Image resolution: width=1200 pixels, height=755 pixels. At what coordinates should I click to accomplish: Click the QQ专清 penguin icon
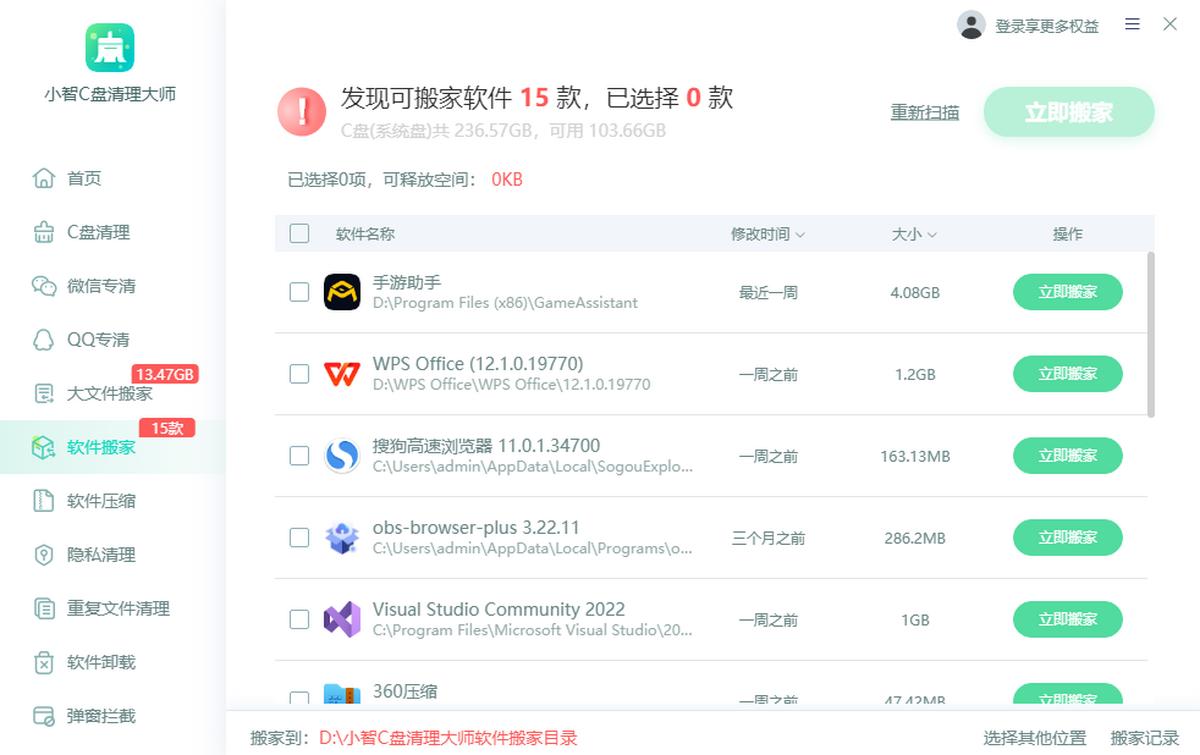[44, 339]
